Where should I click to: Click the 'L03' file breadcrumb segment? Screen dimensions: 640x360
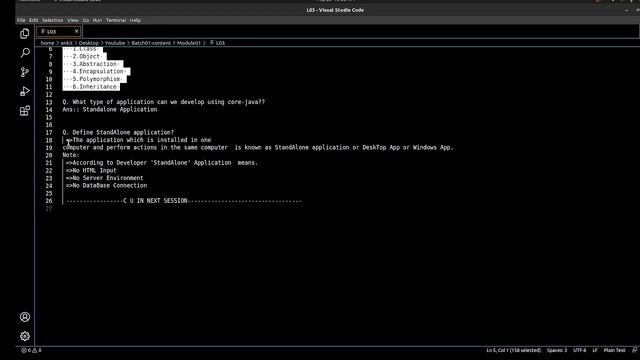pos(218,43)
